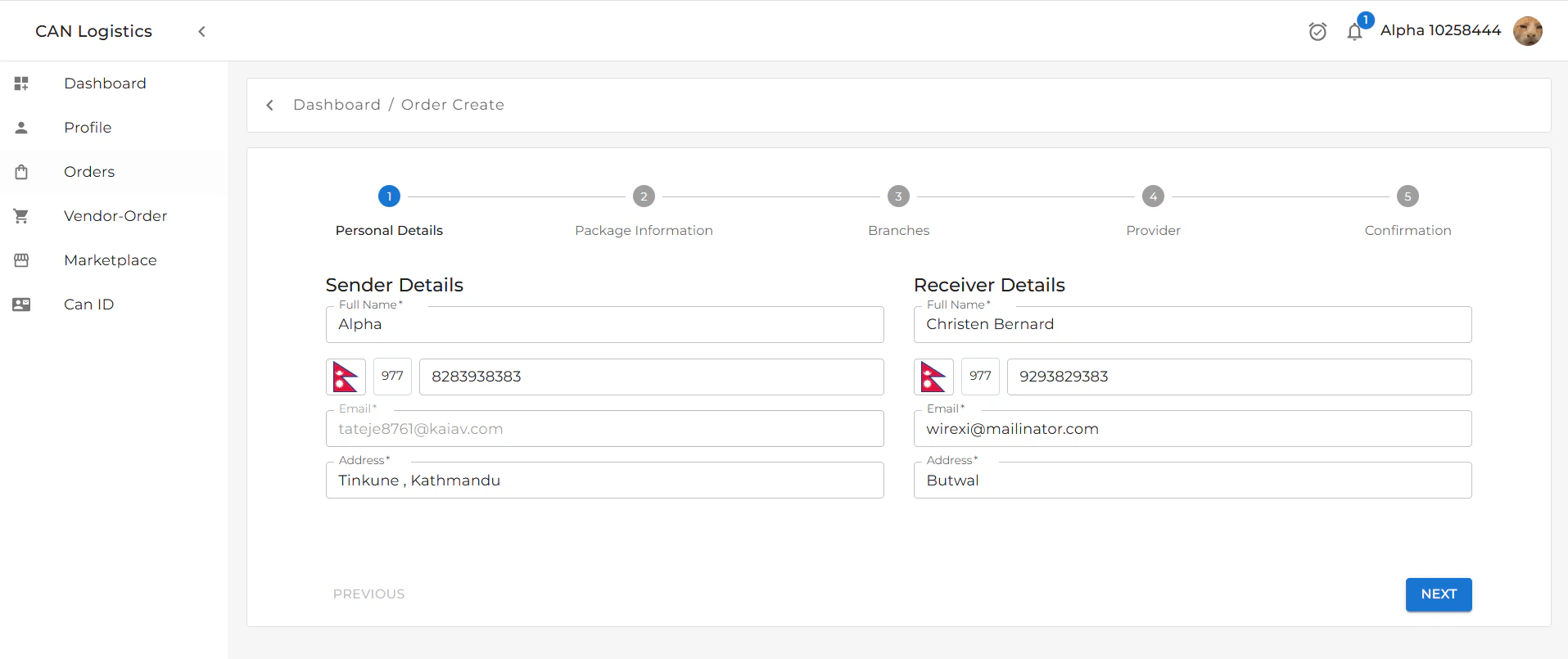Viewport: 1568px width, 659px height.
Task: Edit sender Address Tinkune, Kathmandu
Action: (604, 481)
